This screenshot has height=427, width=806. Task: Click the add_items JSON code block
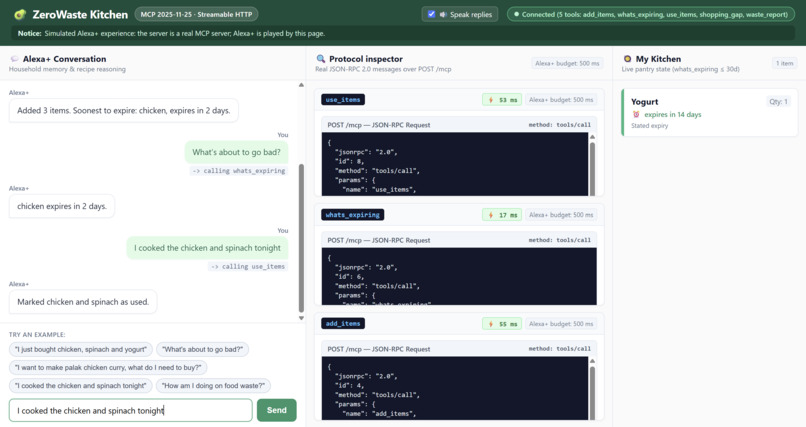(455, 388)
